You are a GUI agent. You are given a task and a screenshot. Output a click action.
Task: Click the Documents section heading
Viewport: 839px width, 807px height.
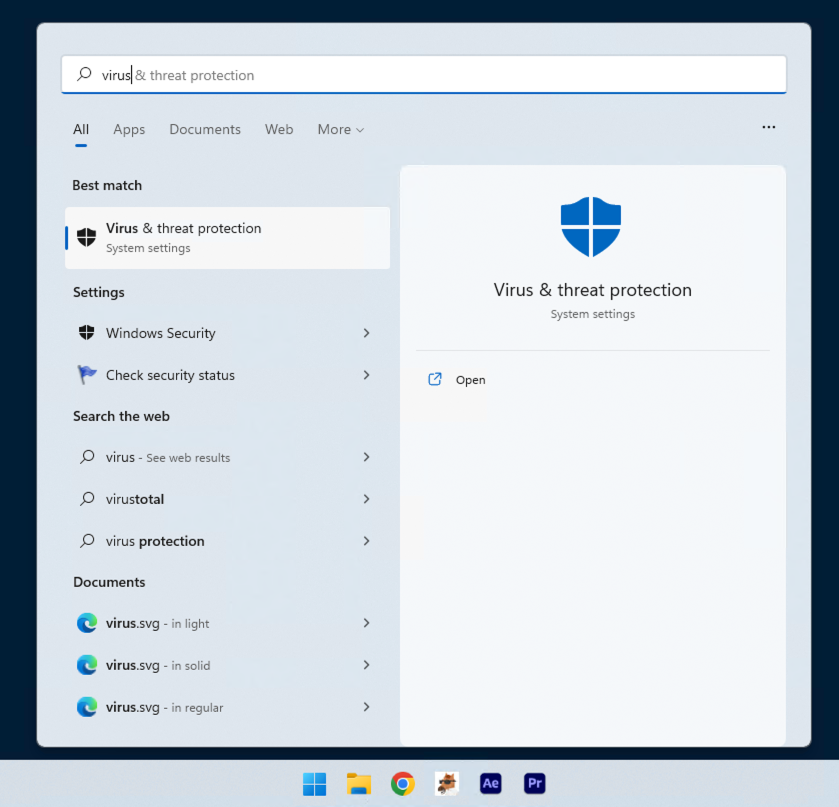pyautogui.click(x=109, y=582)
